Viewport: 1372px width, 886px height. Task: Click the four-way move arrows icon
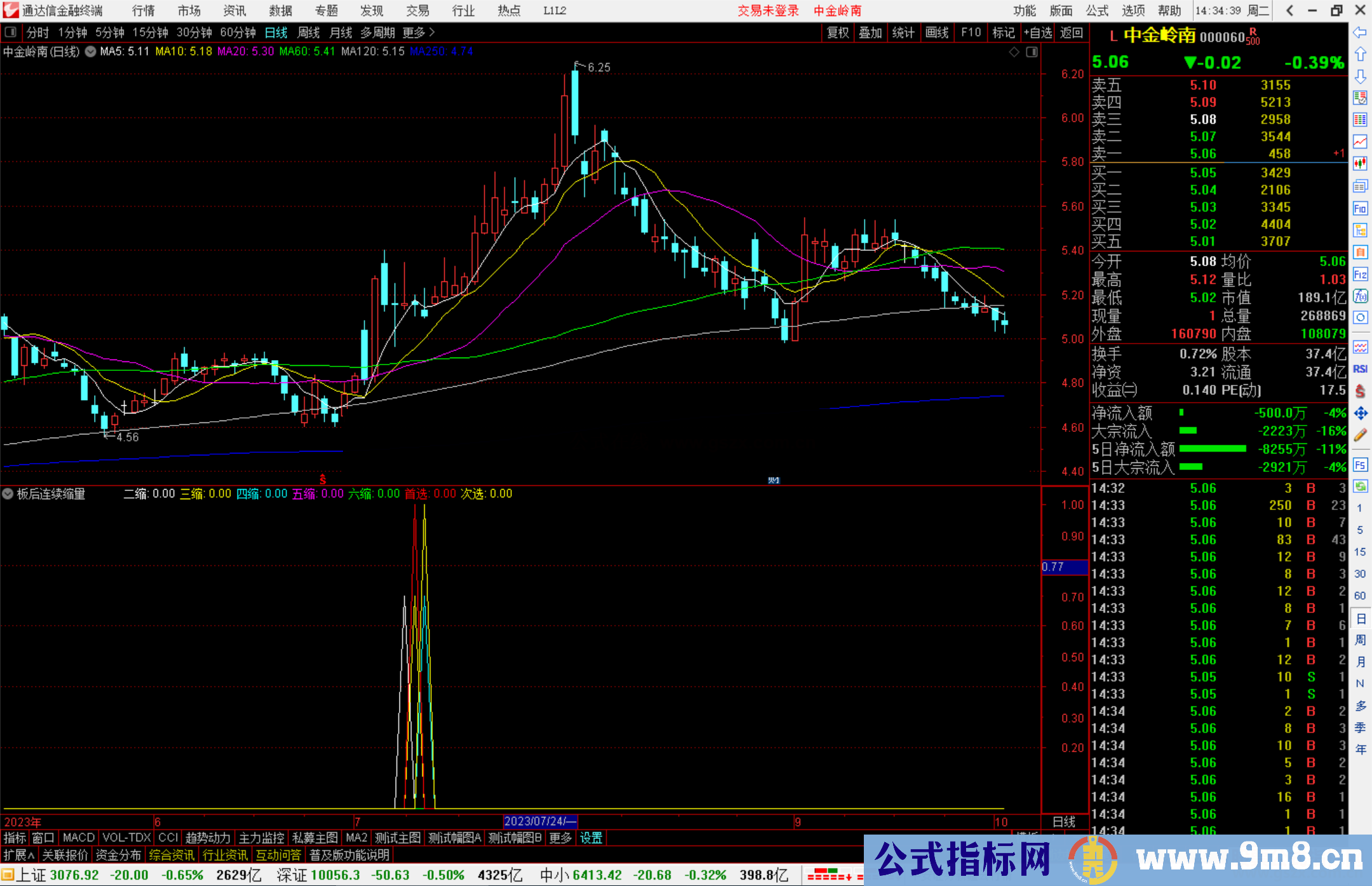1360,413
